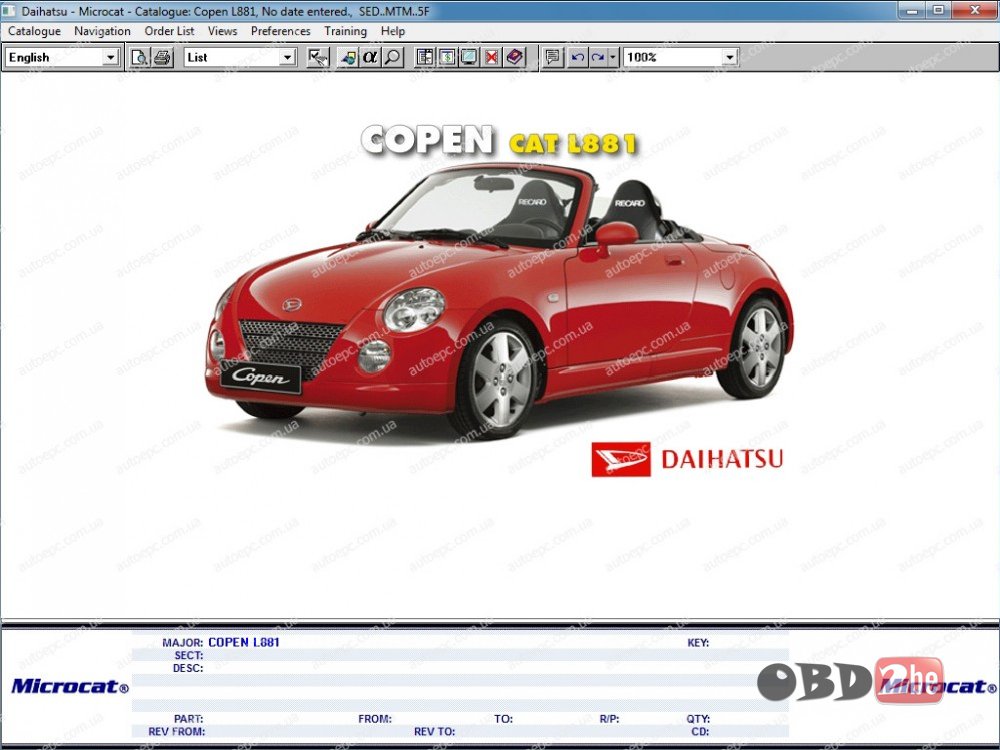Click the 'REV FROM:' label
This screenshot has height=750, width=1000.
coord(176,732)
